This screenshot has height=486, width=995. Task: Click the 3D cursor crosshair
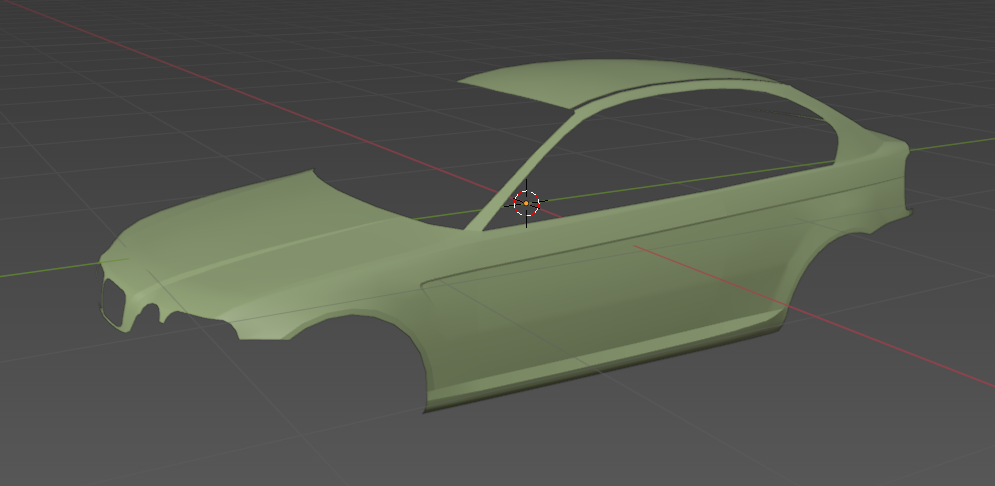[x=526, y=204]
